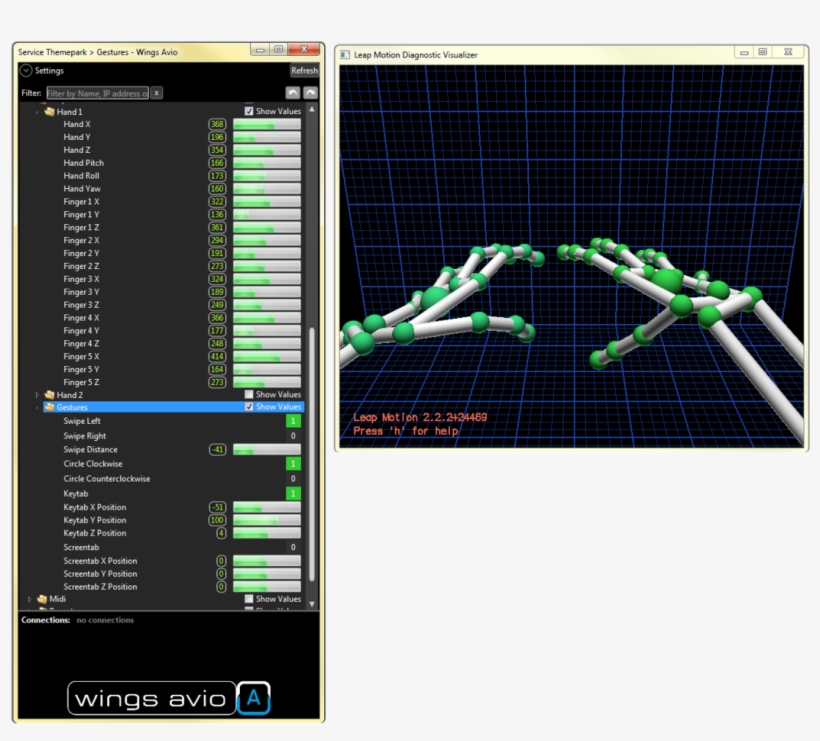Click the Gestures folder icon
The height and width of the screenshot is (741, 820).
pyautogui.click(x=49, y=408)
